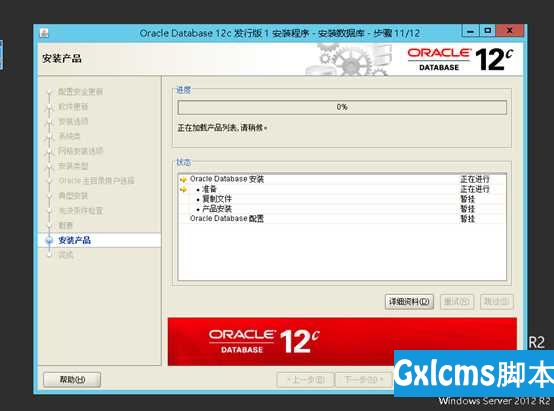
Task: Close the Oracle installer window
Action: point(509,31)
